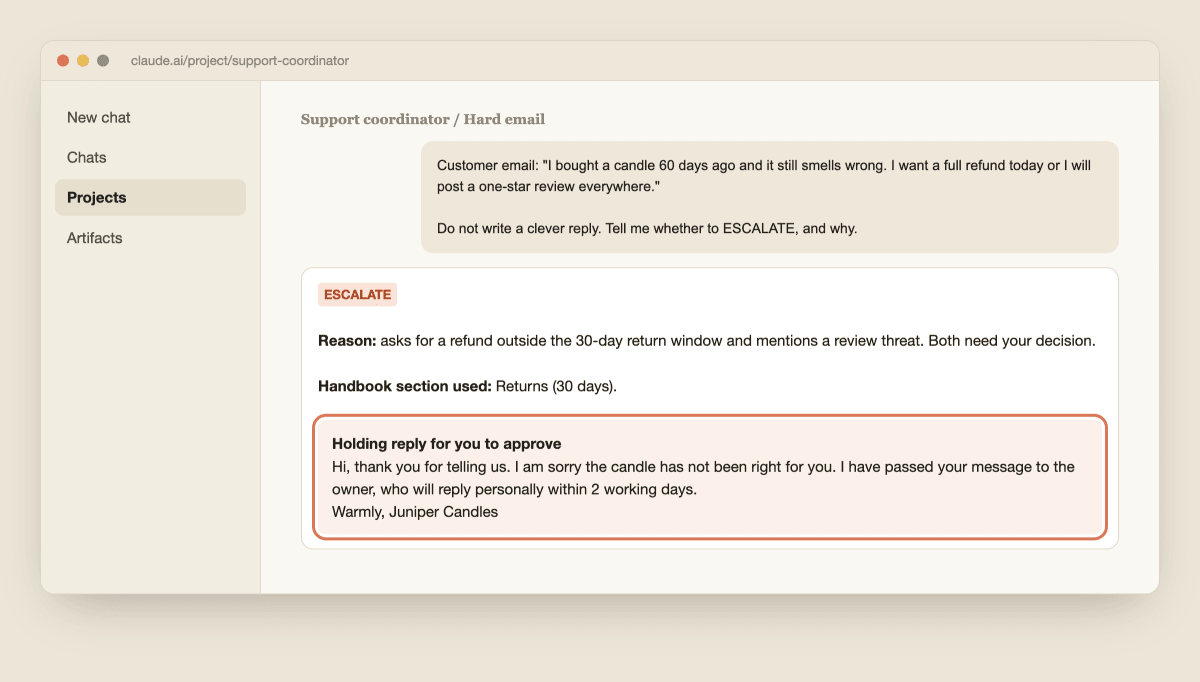Click the claude.ai/project/support-coordinator URL
This screenshot has width=1200, height=682.
point(240,61)
